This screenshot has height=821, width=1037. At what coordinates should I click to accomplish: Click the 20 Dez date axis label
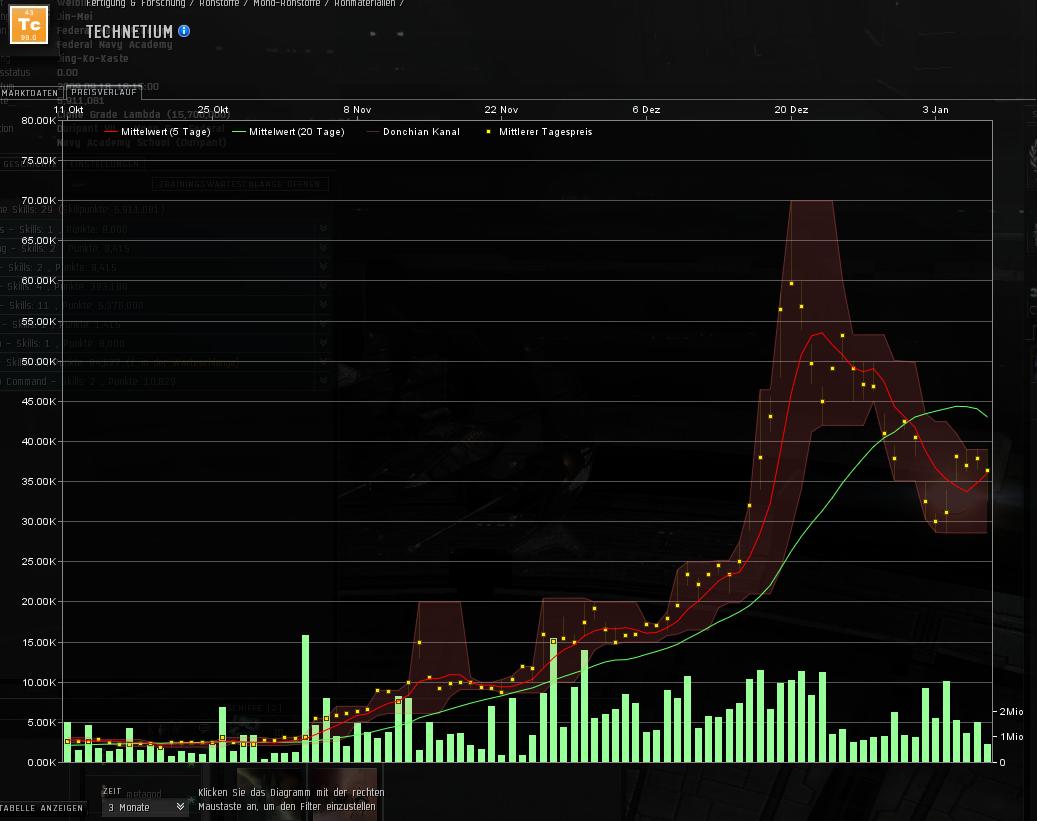click(791, 110)
